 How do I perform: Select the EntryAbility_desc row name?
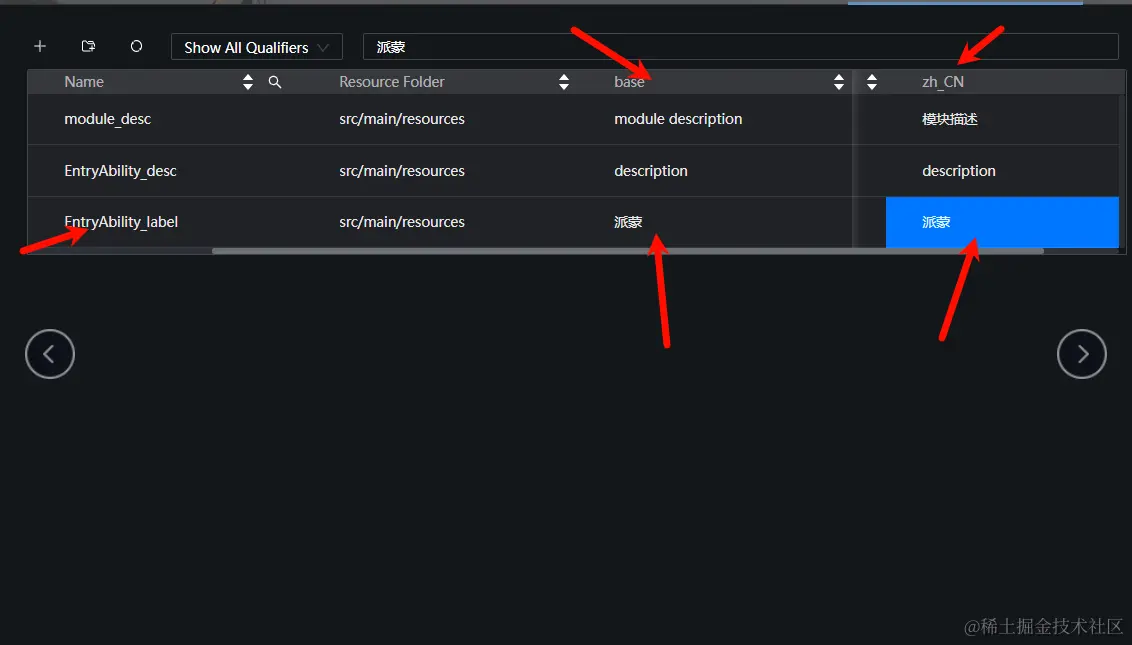tap(121, 171)
